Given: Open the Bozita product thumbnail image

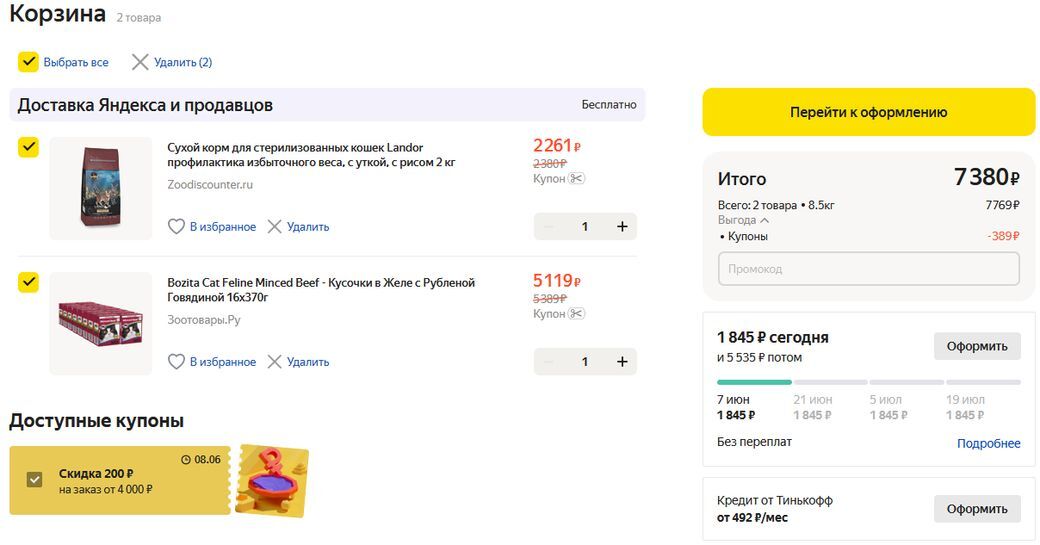Looking at the screenshot, I should [100, 323].
